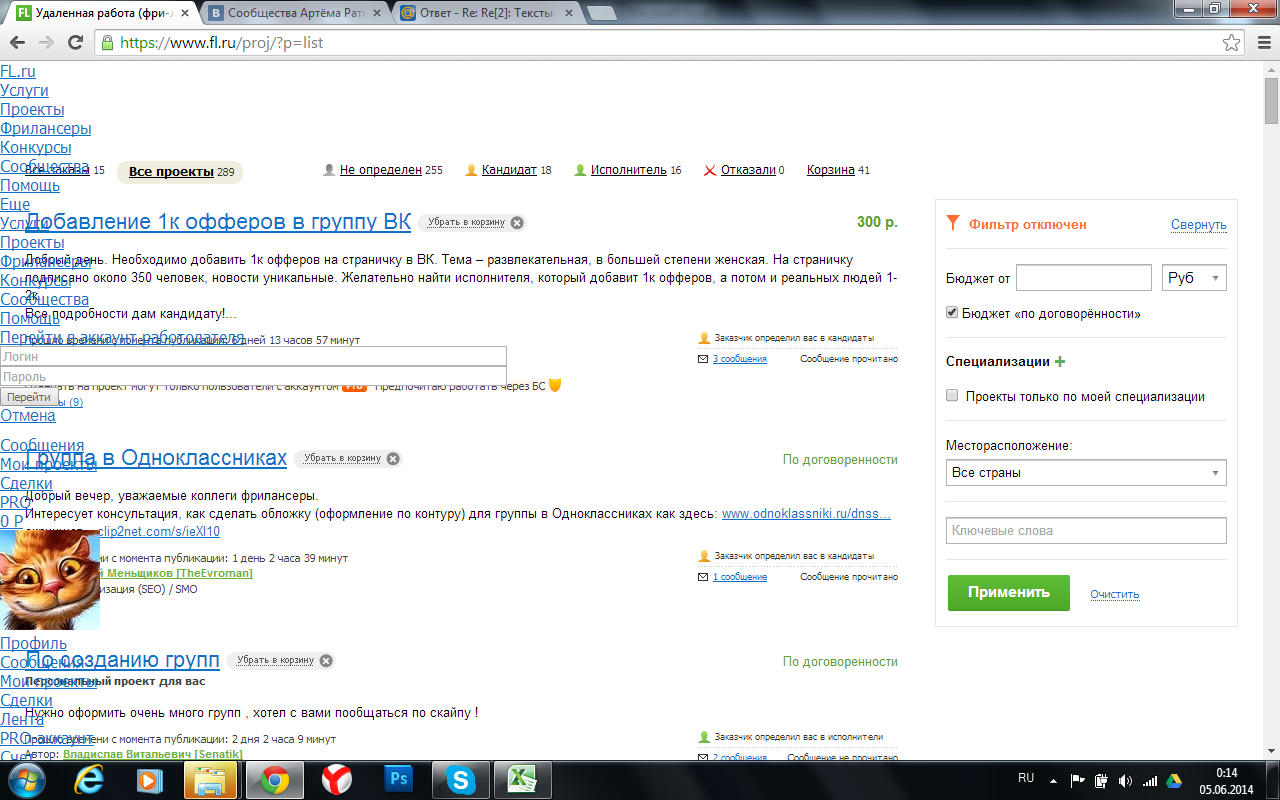Click the X beside Добавление 1к офферов

[x=517, y=222]
